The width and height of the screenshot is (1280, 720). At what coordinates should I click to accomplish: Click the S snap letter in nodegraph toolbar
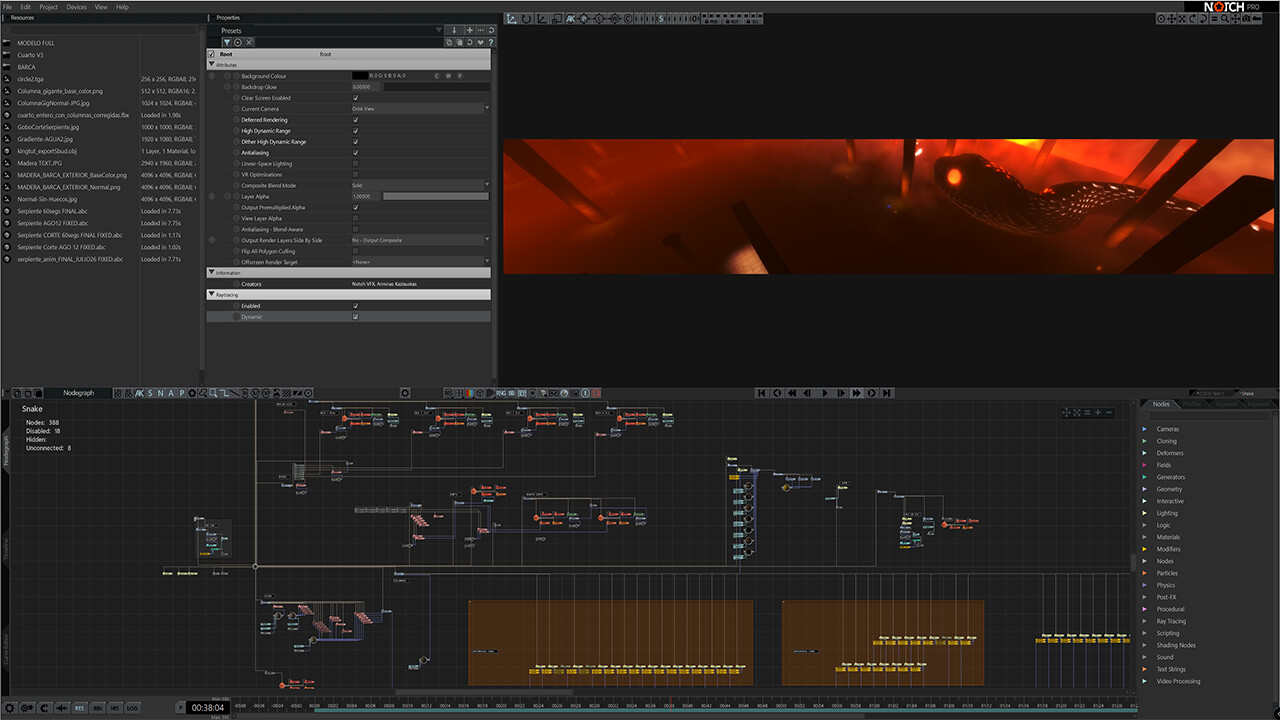150,393
